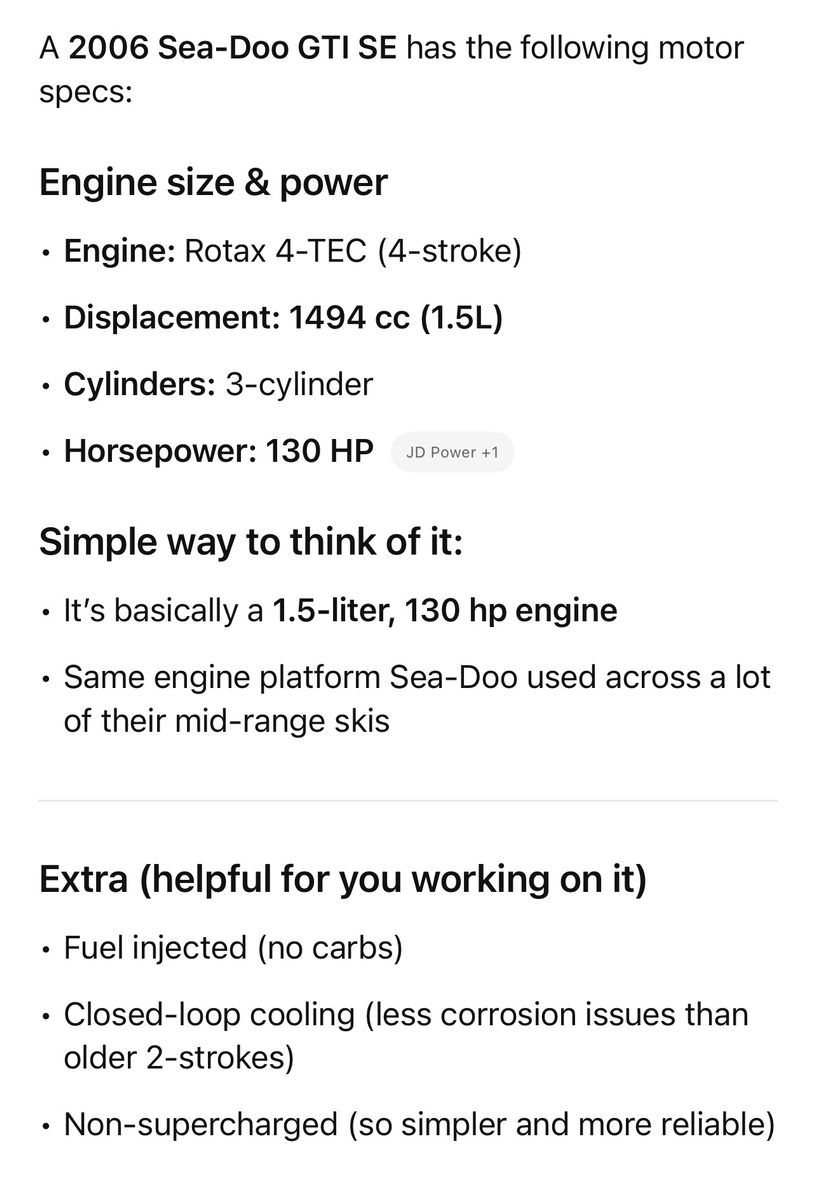The width and height of the screenshot is (816, 1200).
Task: Click the 'Same engine platform Sea-Doo' bullet
Action: [416, 677]
